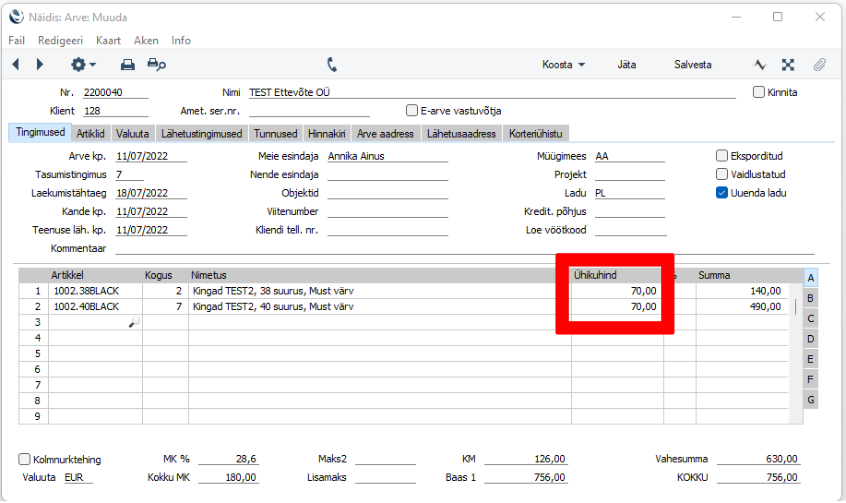Open the Info menu
Viewport: 846px width, 503px height.
(x=181, y=40)
